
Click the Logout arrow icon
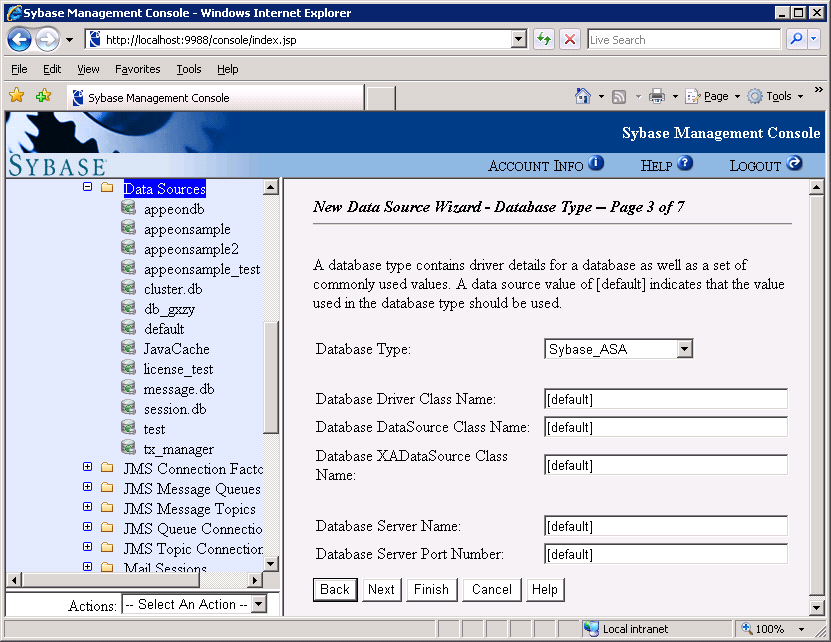click(x=794, y=163)
